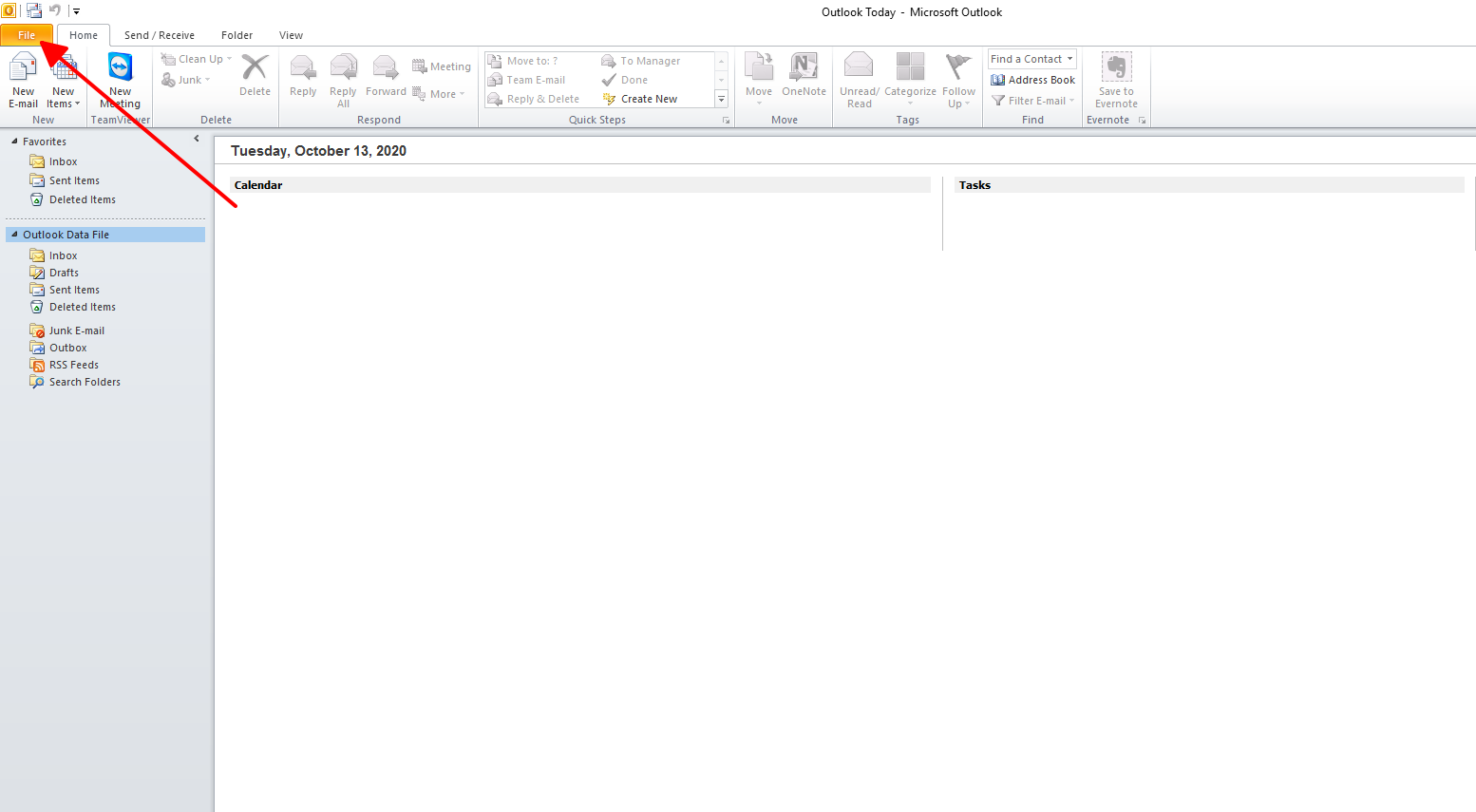The image size is (1476, 812).
Task: Send item to OneNote
Action: (x=804, y=75)
